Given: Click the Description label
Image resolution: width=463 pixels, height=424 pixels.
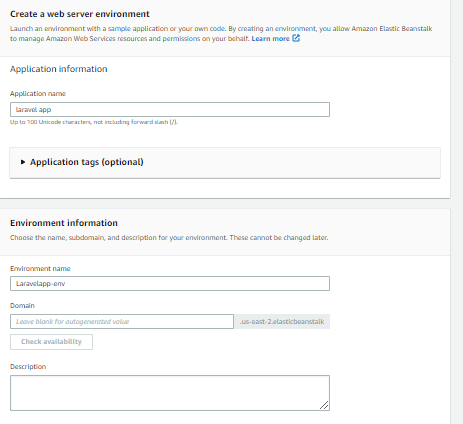Looking at the screenshot, I should 28,367.
